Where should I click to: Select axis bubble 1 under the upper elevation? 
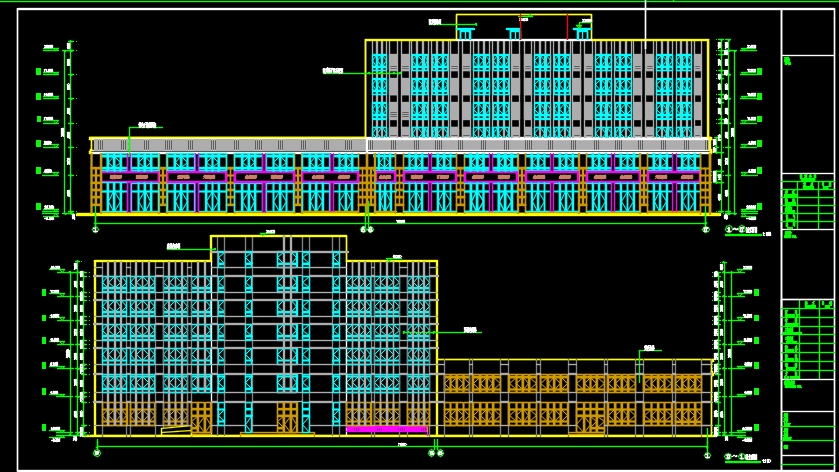point(95,230)
